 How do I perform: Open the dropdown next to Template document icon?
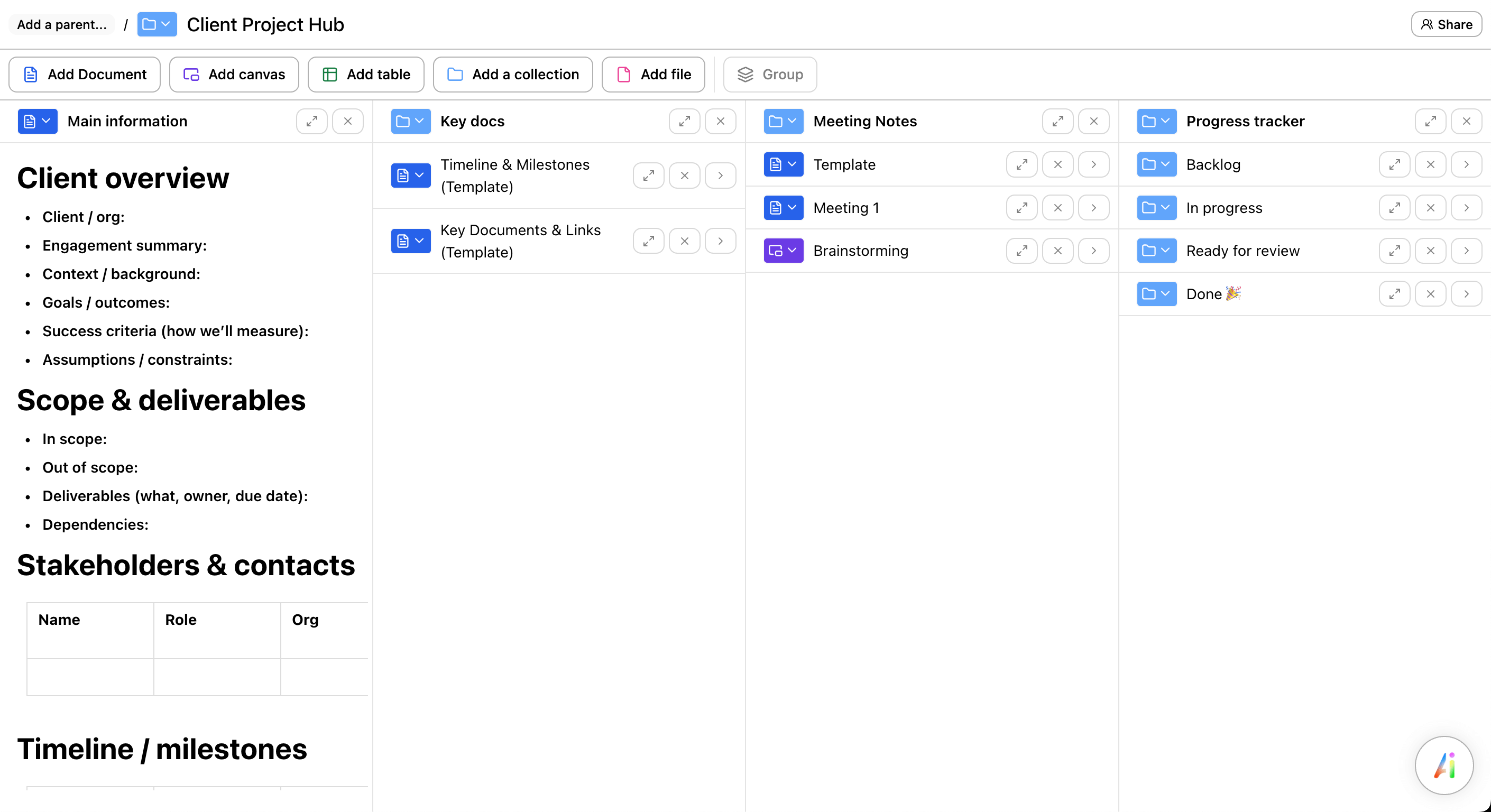click(x=793, y=164)
